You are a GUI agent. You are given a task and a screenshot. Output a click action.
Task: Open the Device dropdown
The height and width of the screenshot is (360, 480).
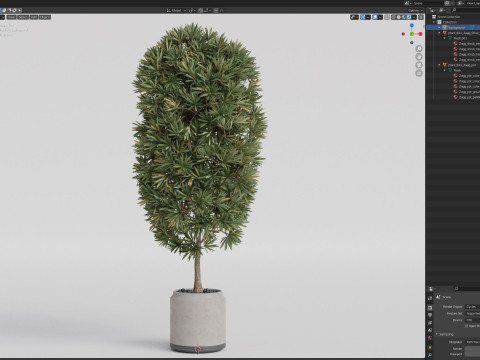click(x=473, y=320)
